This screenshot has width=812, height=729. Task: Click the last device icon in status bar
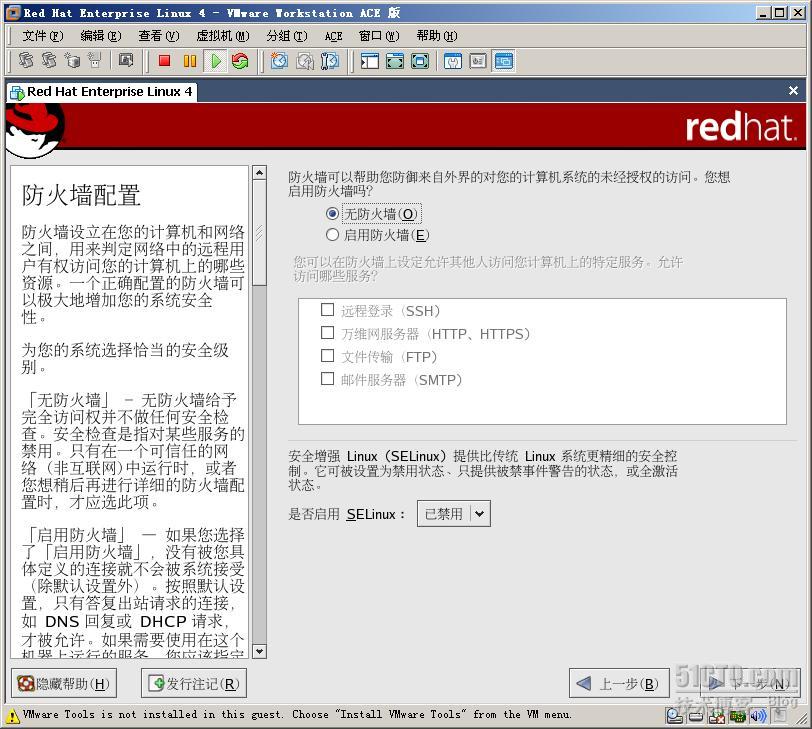tap(779, 717)
